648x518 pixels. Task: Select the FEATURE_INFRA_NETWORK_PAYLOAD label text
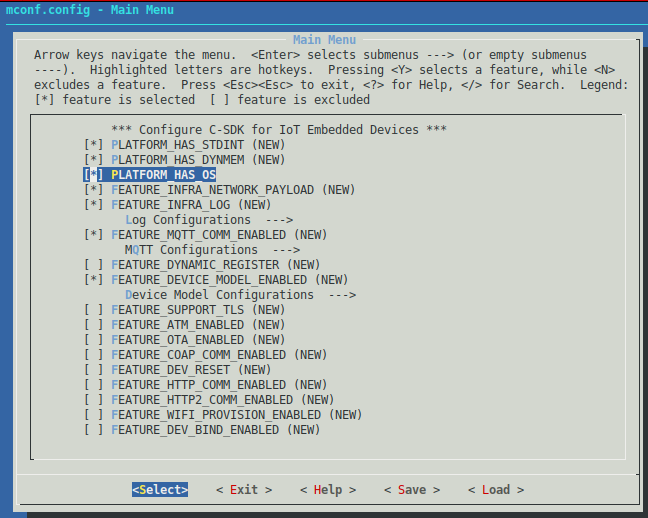click(212, 190)
